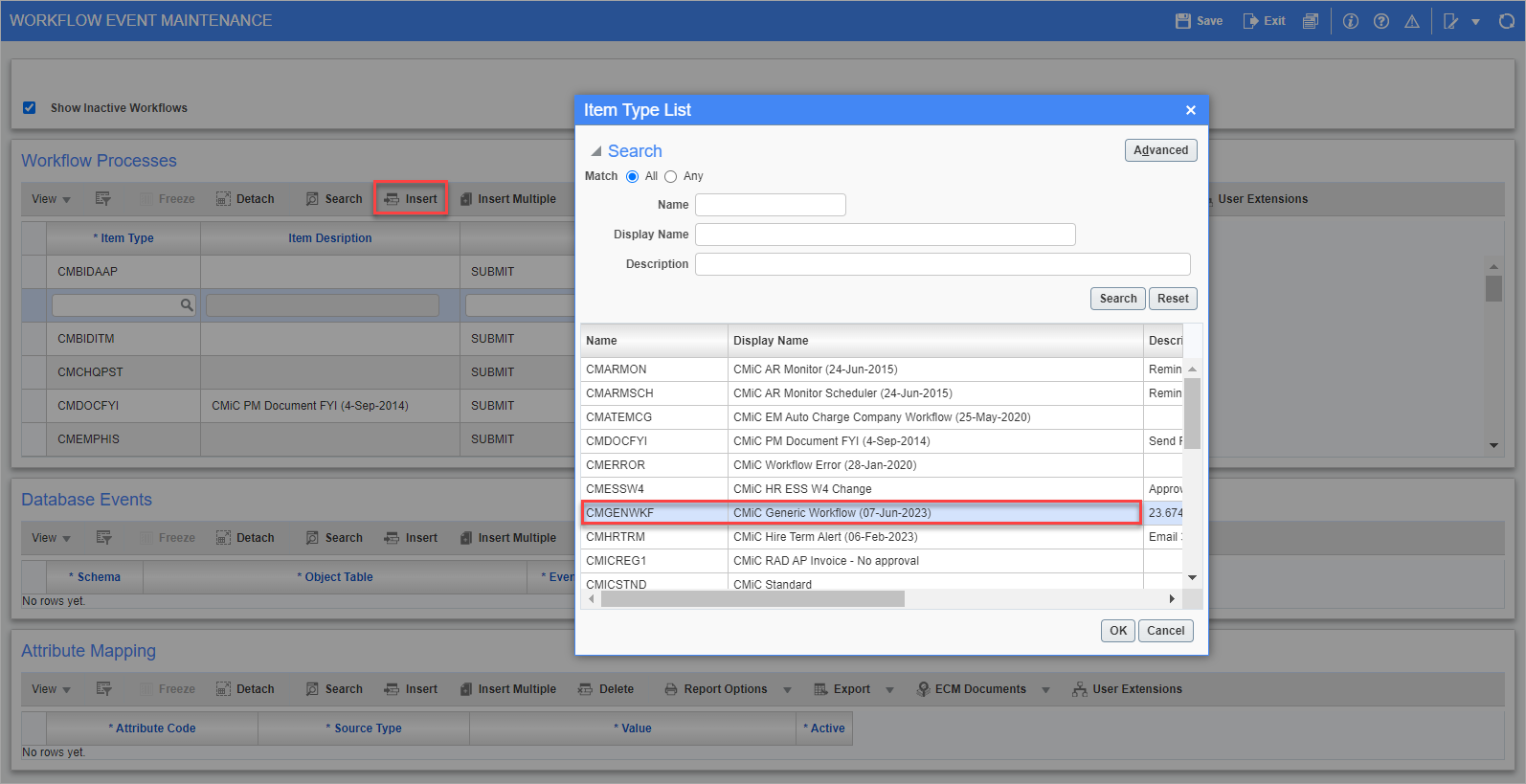This screenshot has height=784, width=1526.
Task: Click the horizontal scrollbar right arrow in dialog
Action: (x=1172, y=599)
